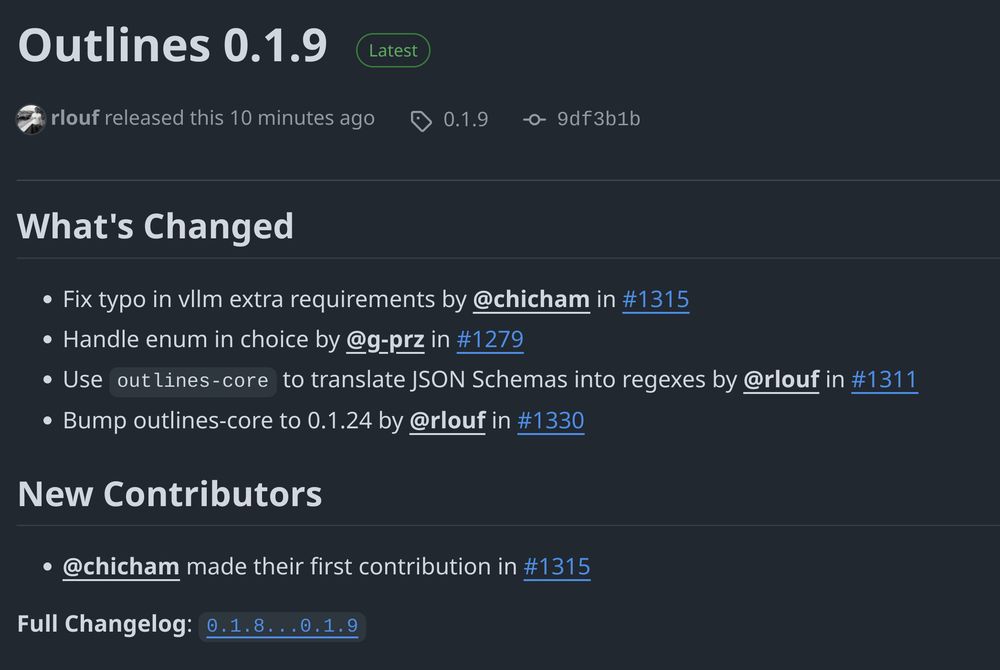Open #1315 link under New Contributors

coord(557,566)
